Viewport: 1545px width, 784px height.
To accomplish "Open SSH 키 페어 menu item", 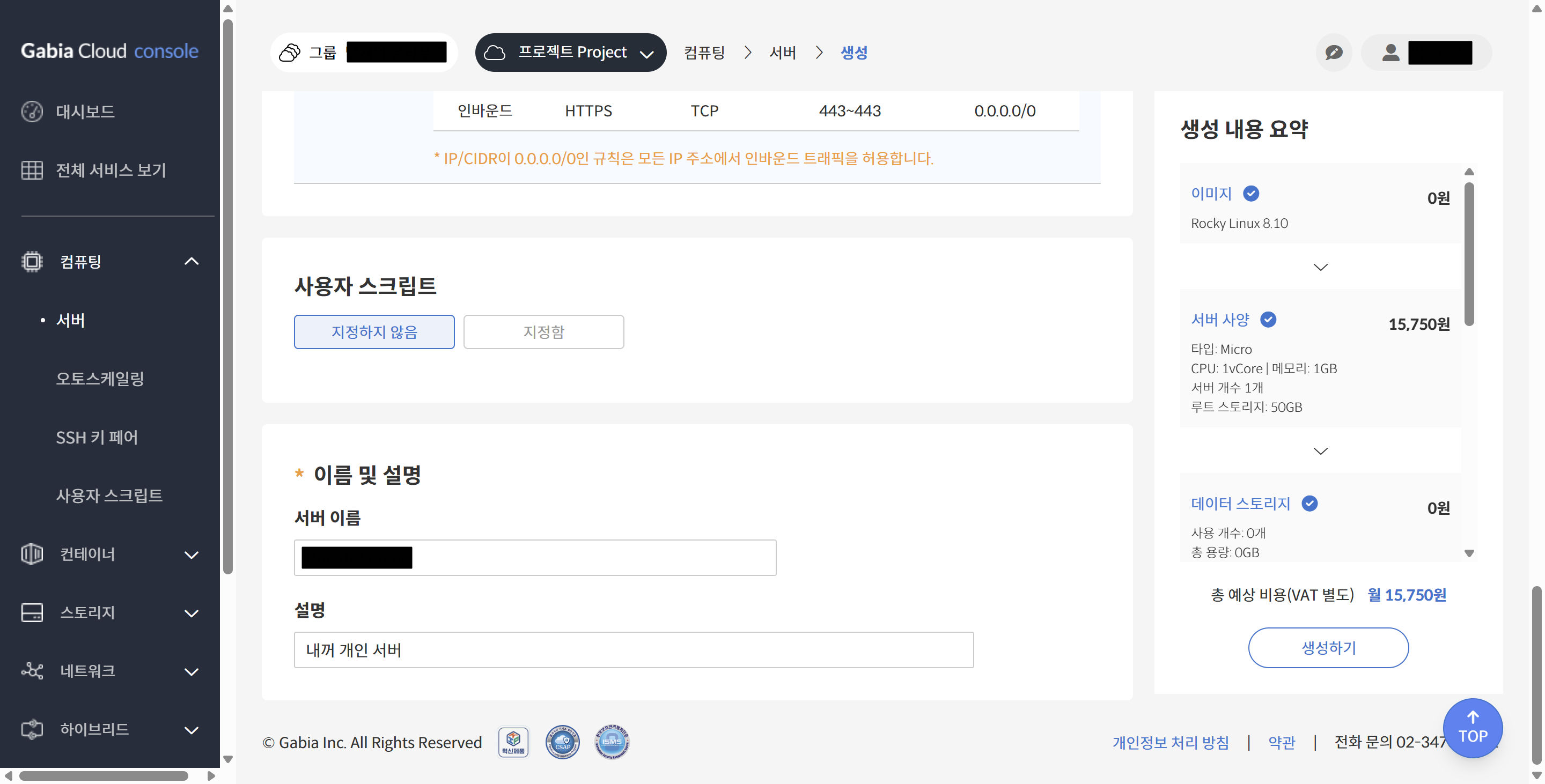I will pos(97,438).
